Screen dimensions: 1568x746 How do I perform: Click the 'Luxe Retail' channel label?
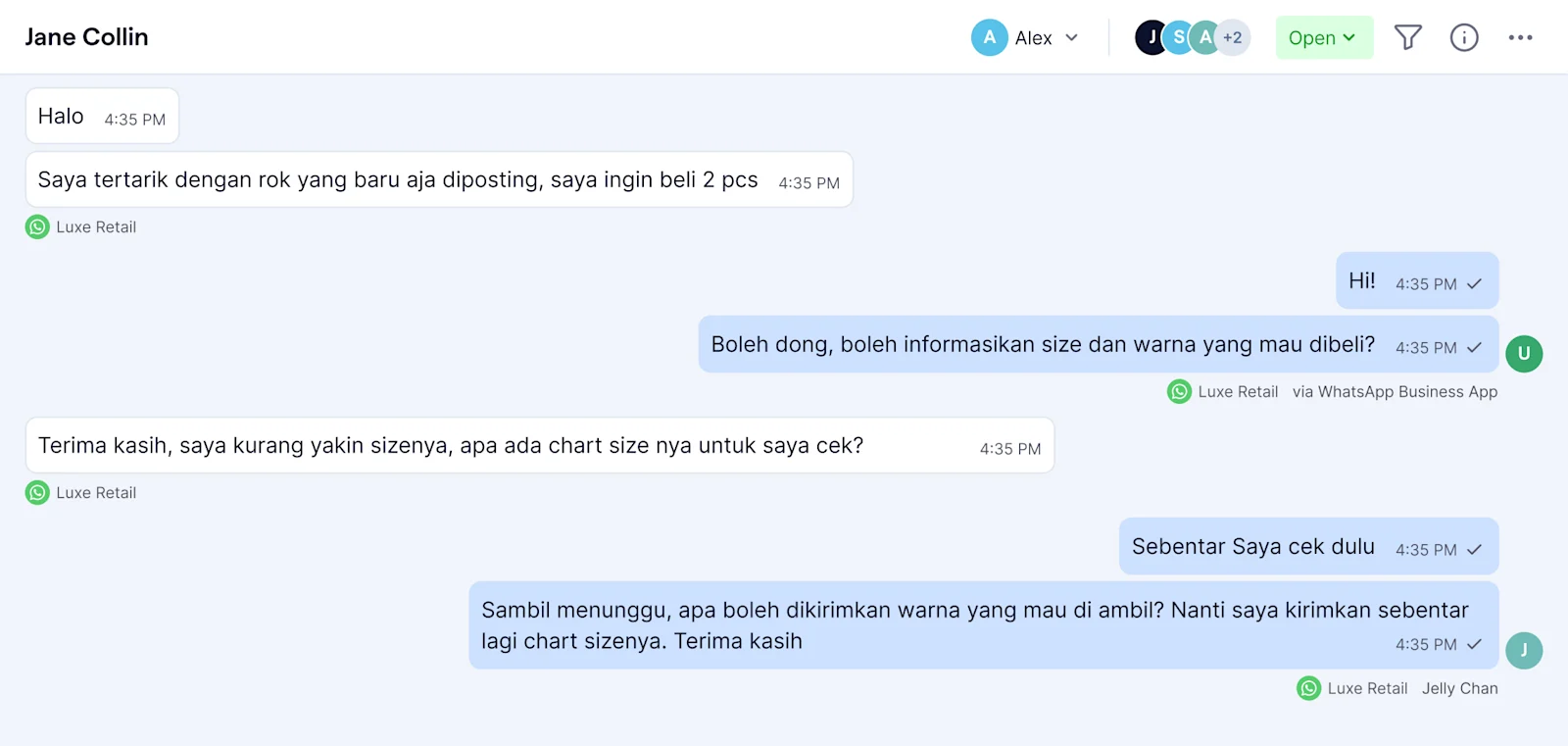(x=96, y=226)
